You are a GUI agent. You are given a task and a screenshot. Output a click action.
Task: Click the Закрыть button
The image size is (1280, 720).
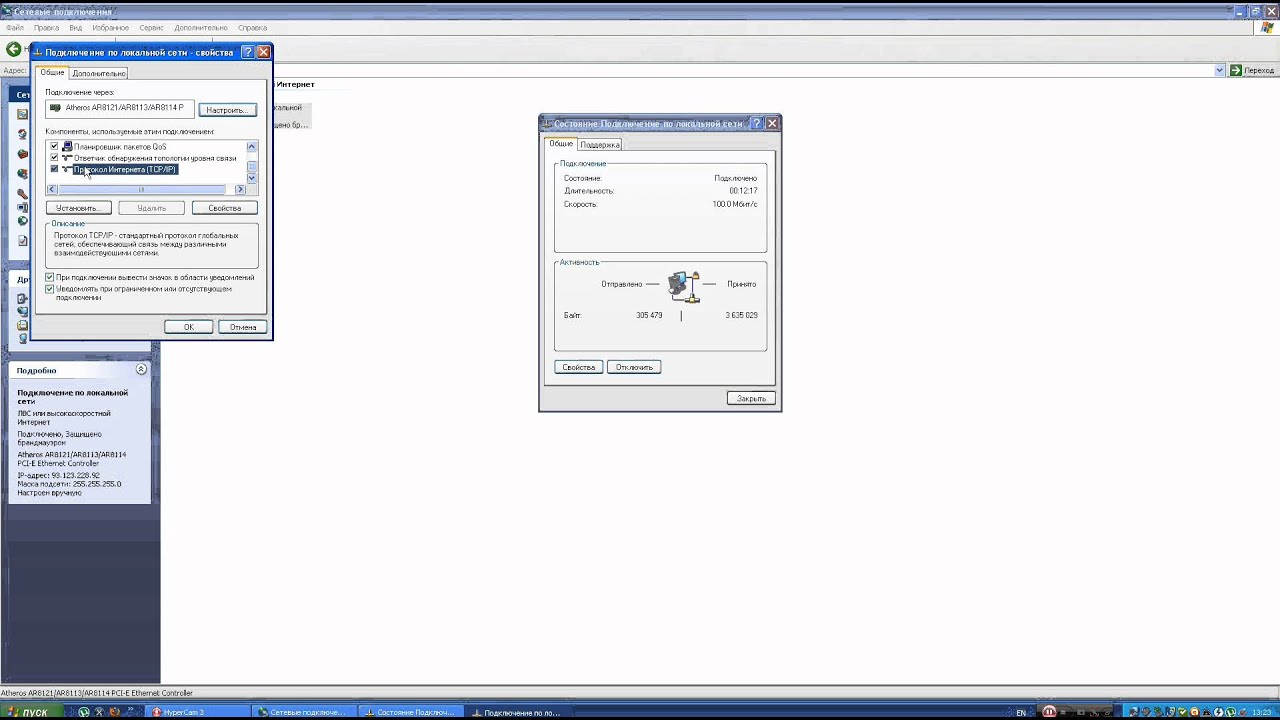tap(751, 398)
